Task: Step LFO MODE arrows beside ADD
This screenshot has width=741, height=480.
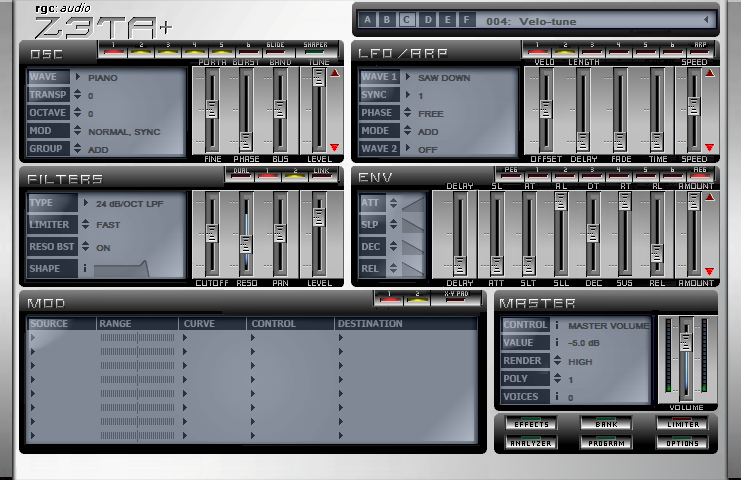Action: point(407,130)
